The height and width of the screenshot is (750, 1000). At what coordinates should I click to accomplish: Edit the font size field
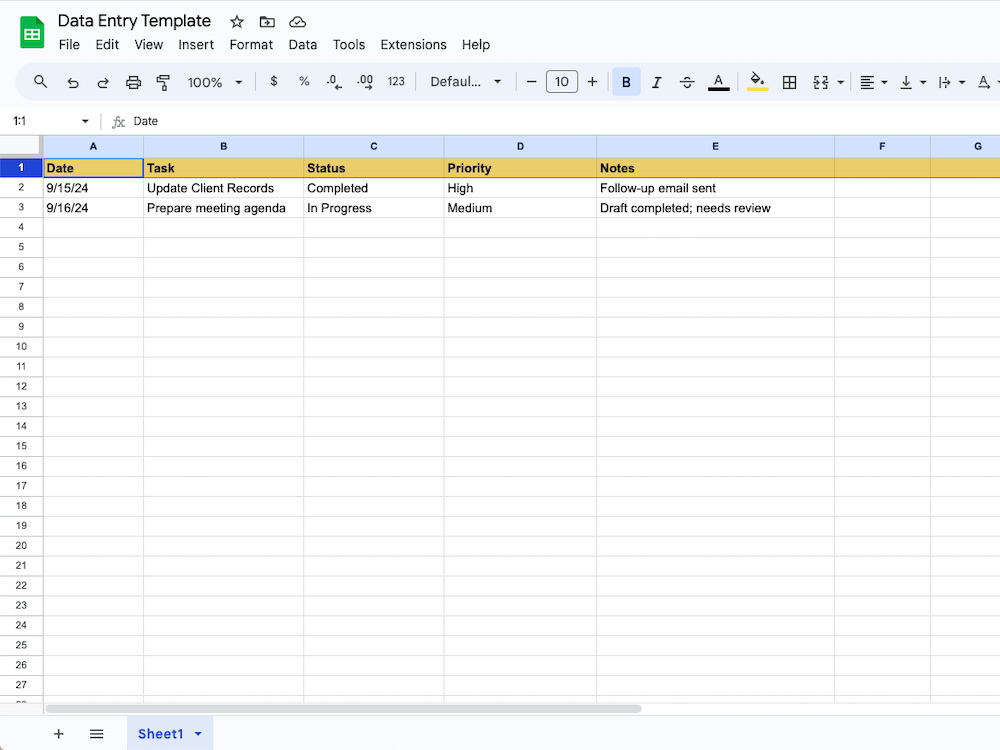pyautogui.click(x=562, y=82)
